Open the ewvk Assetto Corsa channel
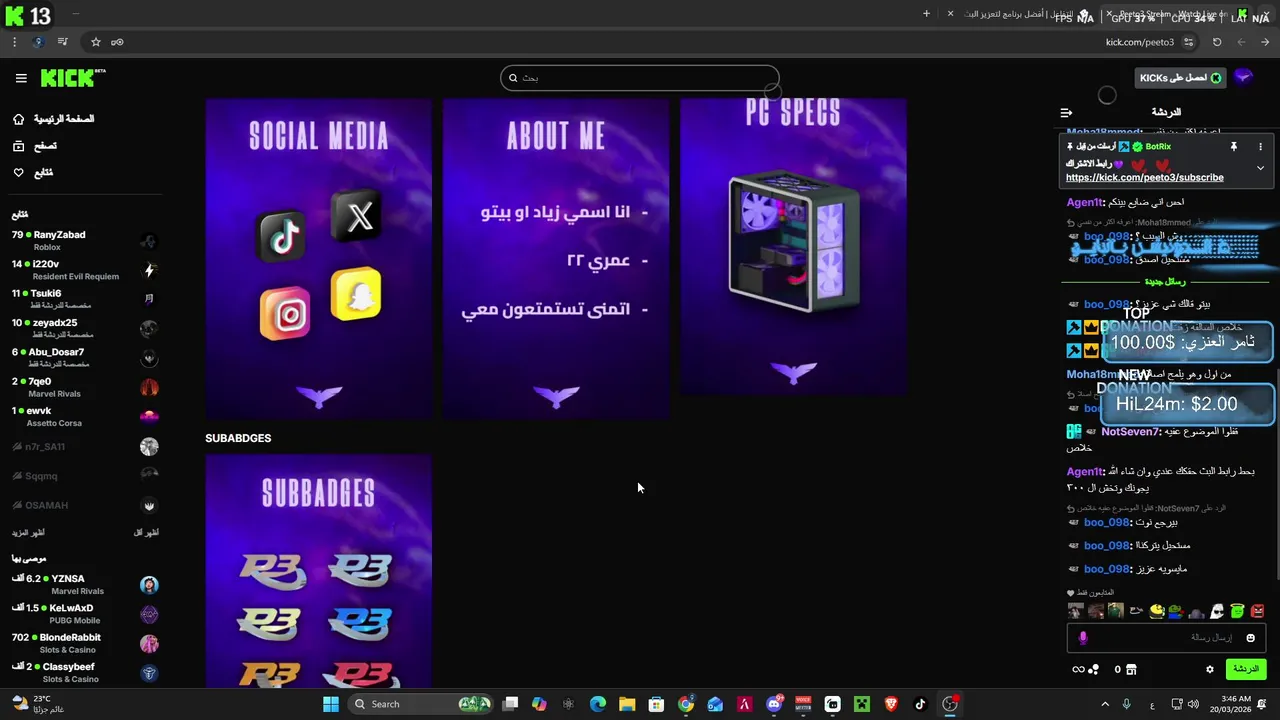 84,416
